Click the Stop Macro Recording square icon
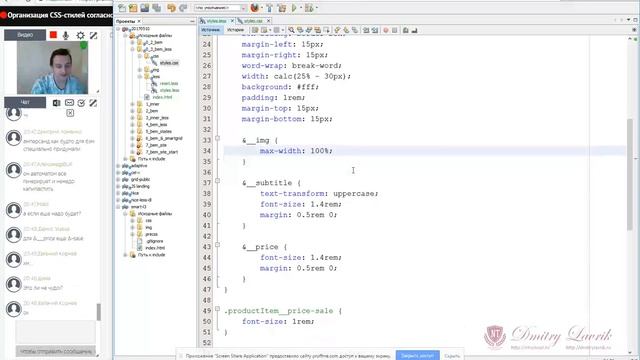Screen dimensions: 640x360 point(395,30)
